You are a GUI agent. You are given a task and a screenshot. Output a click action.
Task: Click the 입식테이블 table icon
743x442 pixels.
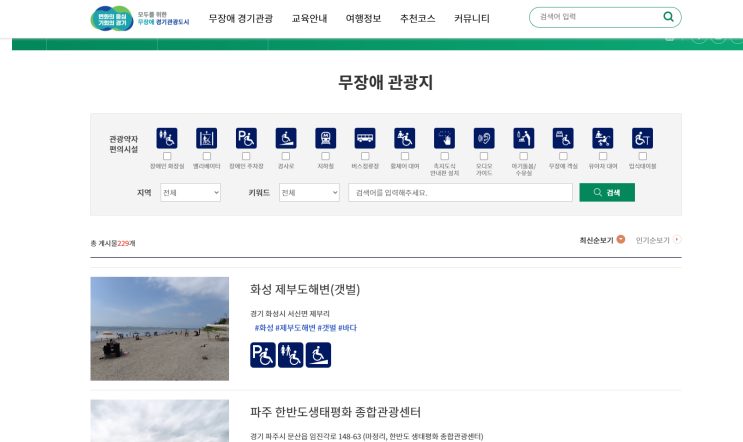tap(643, 138)
